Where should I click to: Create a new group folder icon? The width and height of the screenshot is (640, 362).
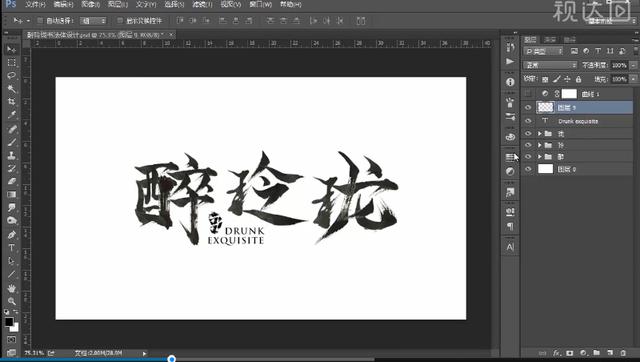597,353
